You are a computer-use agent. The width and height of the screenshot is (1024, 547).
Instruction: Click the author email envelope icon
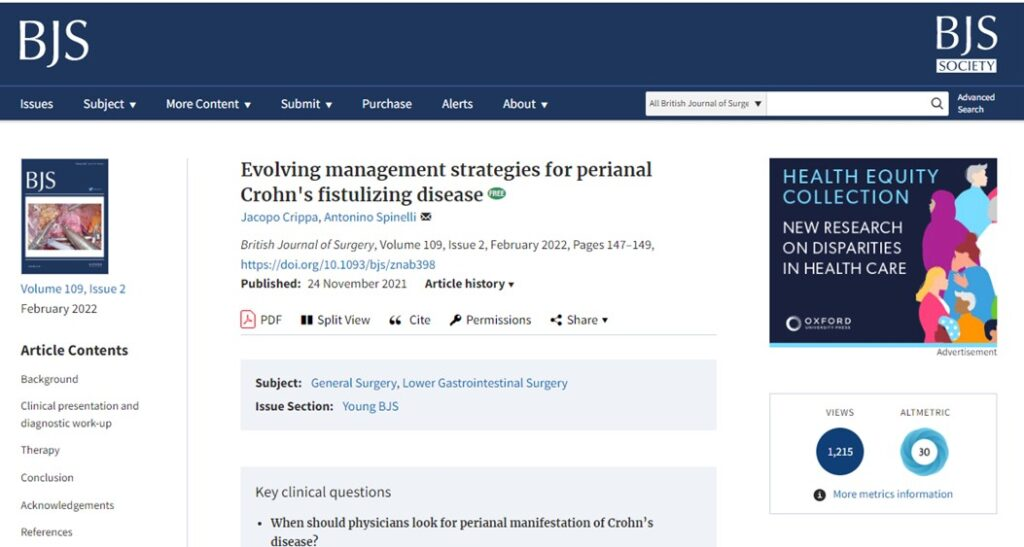[426, 217]
